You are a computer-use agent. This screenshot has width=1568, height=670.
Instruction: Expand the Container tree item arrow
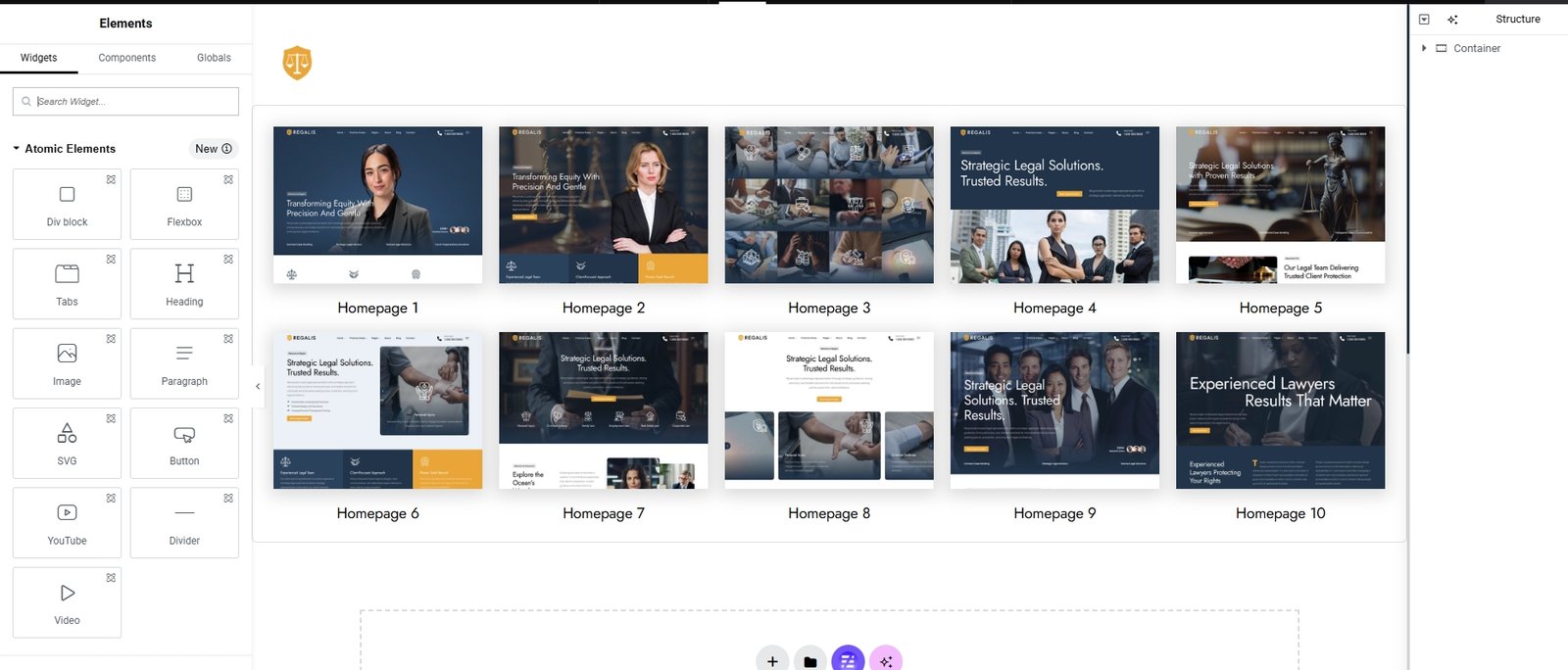tap(1424, 48)
